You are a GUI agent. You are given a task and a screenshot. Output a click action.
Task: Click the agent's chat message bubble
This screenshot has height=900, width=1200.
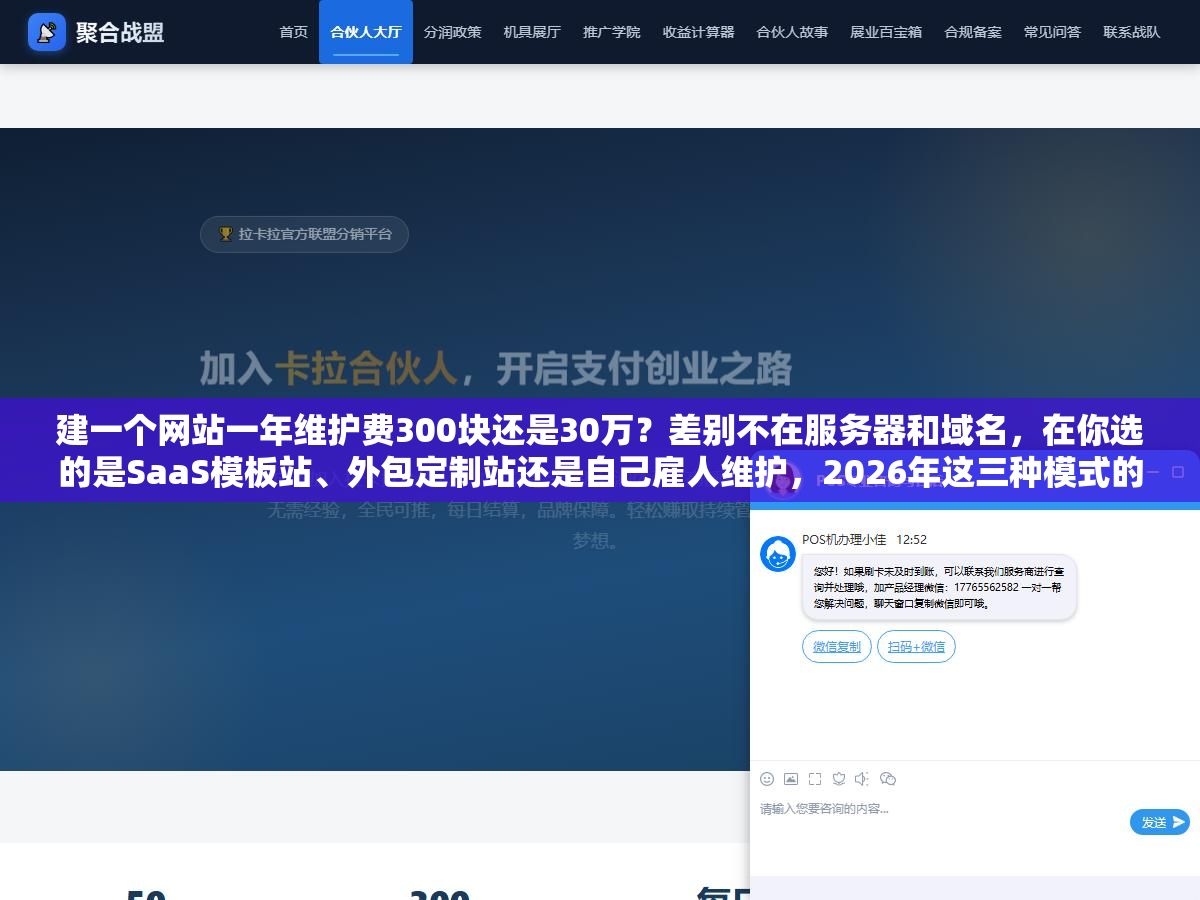click(939, 587)
